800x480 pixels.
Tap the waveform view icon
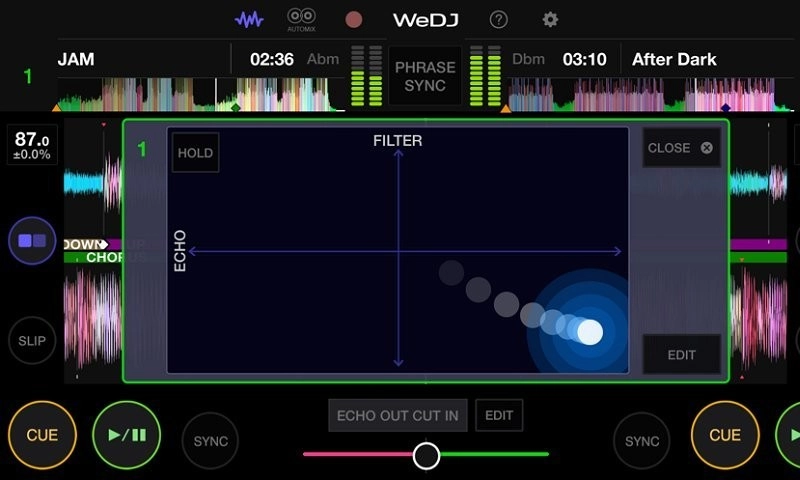(249, 20)
